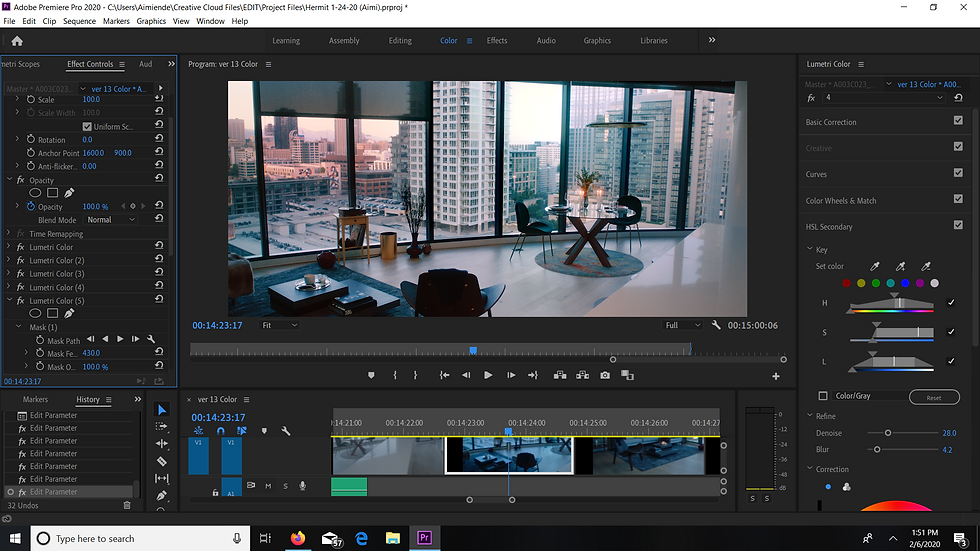Delete history state with the trash icon
Screen dimensions: 980x551
coord(127,505)
